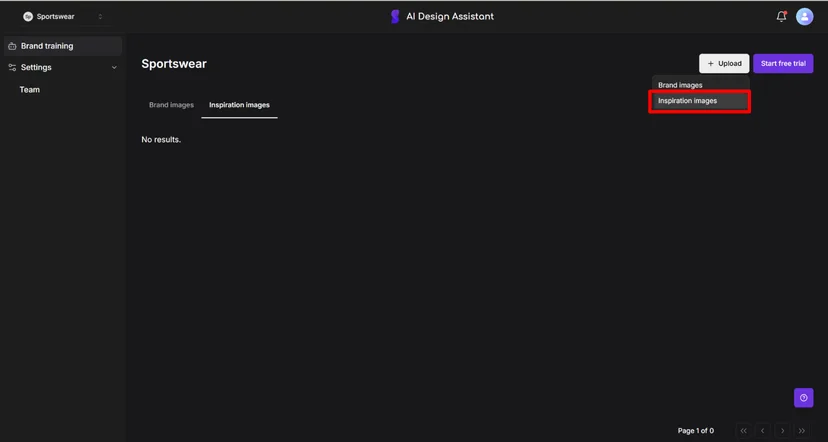The width and height of the screenshot is (828, 442).
Task: Click the AI Design Assistant logo
Action: pyautogui.click(x=395, y=16)
